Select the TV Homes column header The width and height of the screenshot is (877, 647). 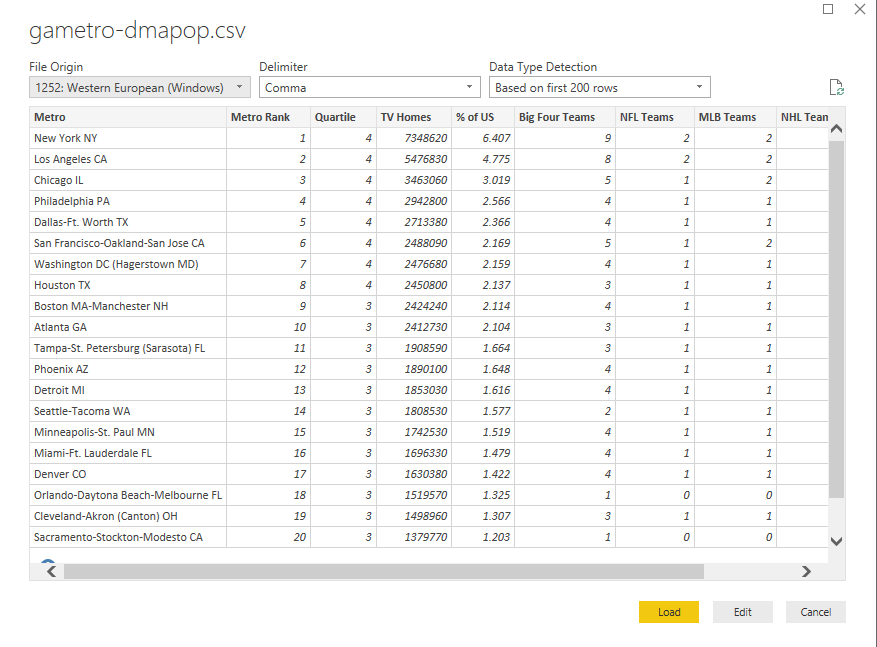pyautogui.click(x=414, y=117)
